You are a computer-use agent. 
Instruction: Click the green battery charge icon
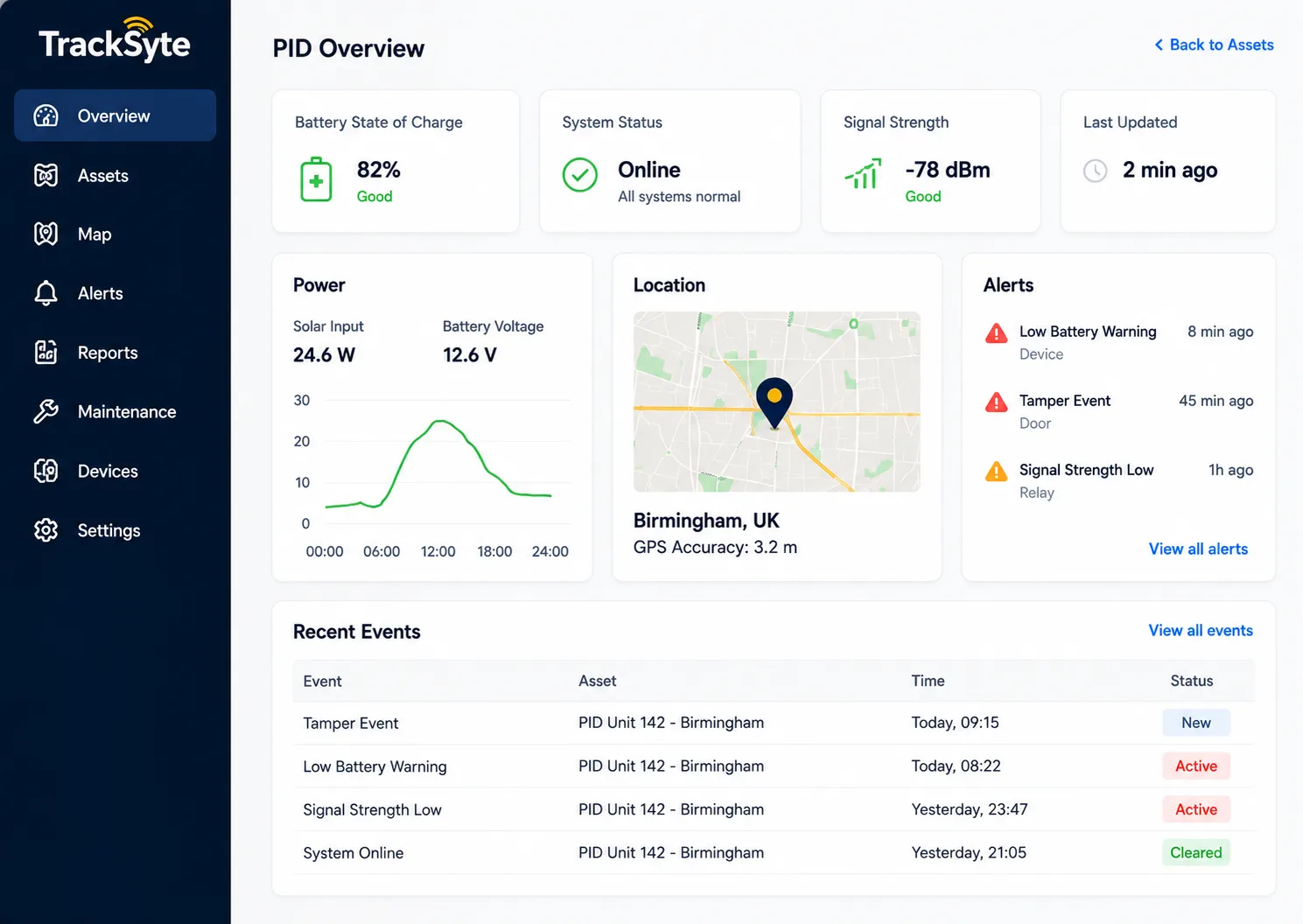[x=316, y=180]
